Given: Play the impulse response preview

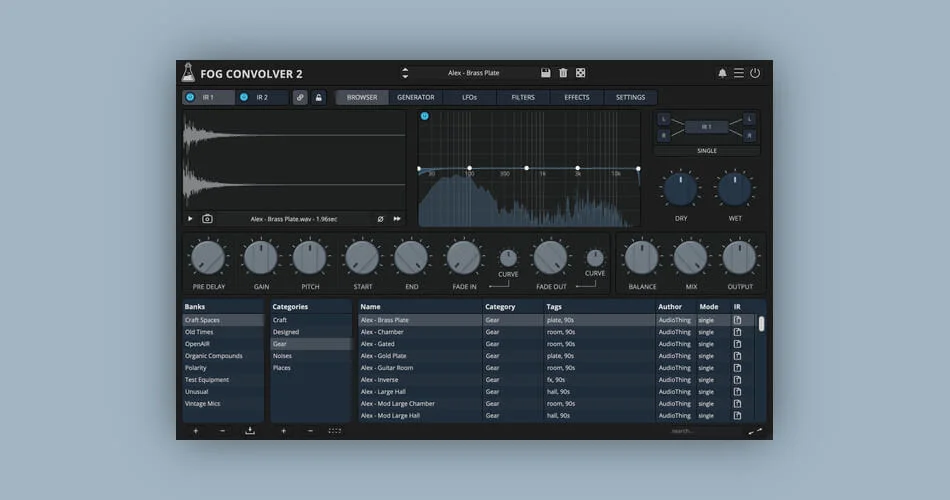Looking at the screenshot, I should tap(190, 219).
